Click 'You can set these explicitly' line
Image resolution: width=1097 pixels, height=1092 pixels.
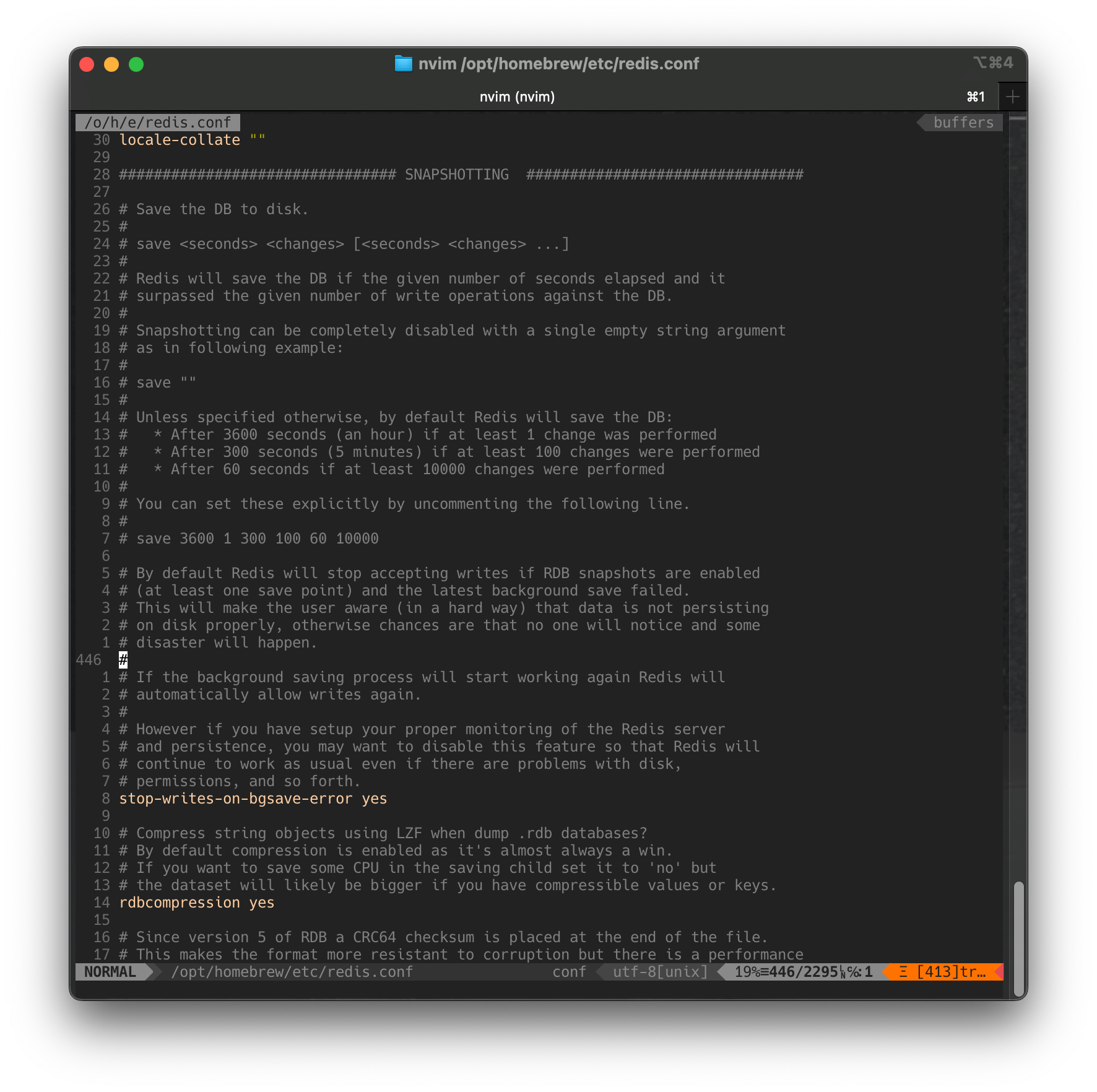click(x=404, y=504)
